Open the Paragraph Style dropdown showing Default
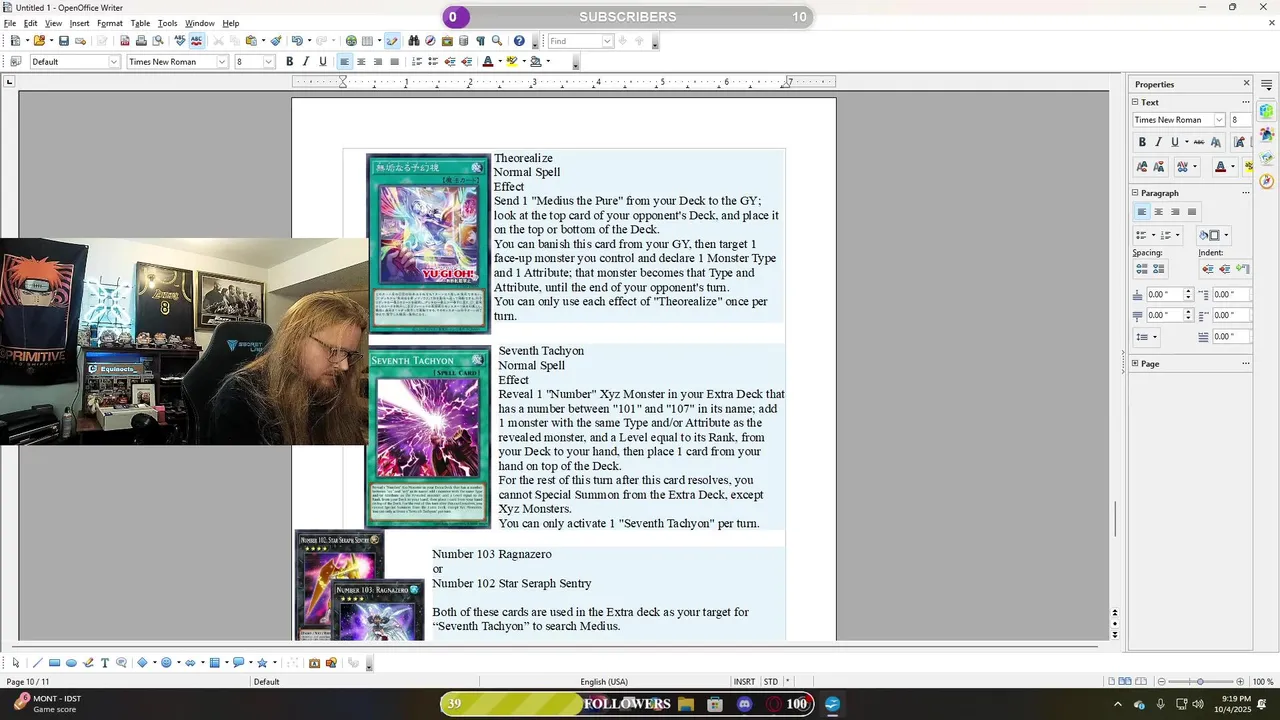This screenshot has width=1280, height=720. coord(114,62)
